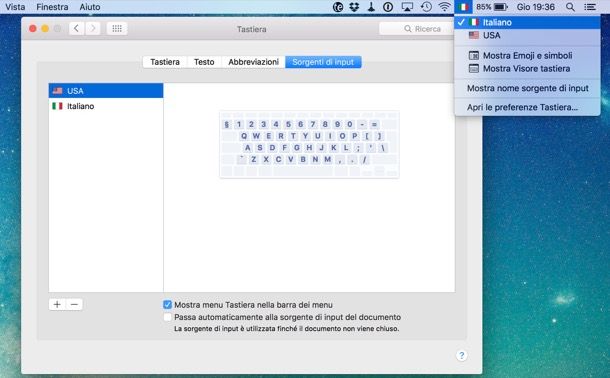
Task: Enable Passa automaticamente alla sorgente di input
Action: [x=167, y=317]
